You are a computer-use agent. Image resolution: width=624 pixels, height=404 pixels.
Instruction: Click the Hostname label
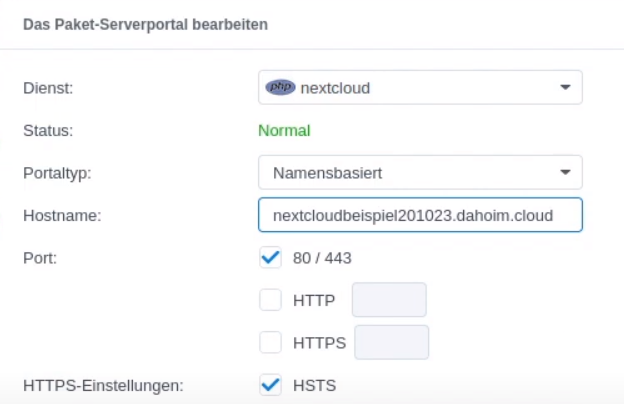(62, 215)
